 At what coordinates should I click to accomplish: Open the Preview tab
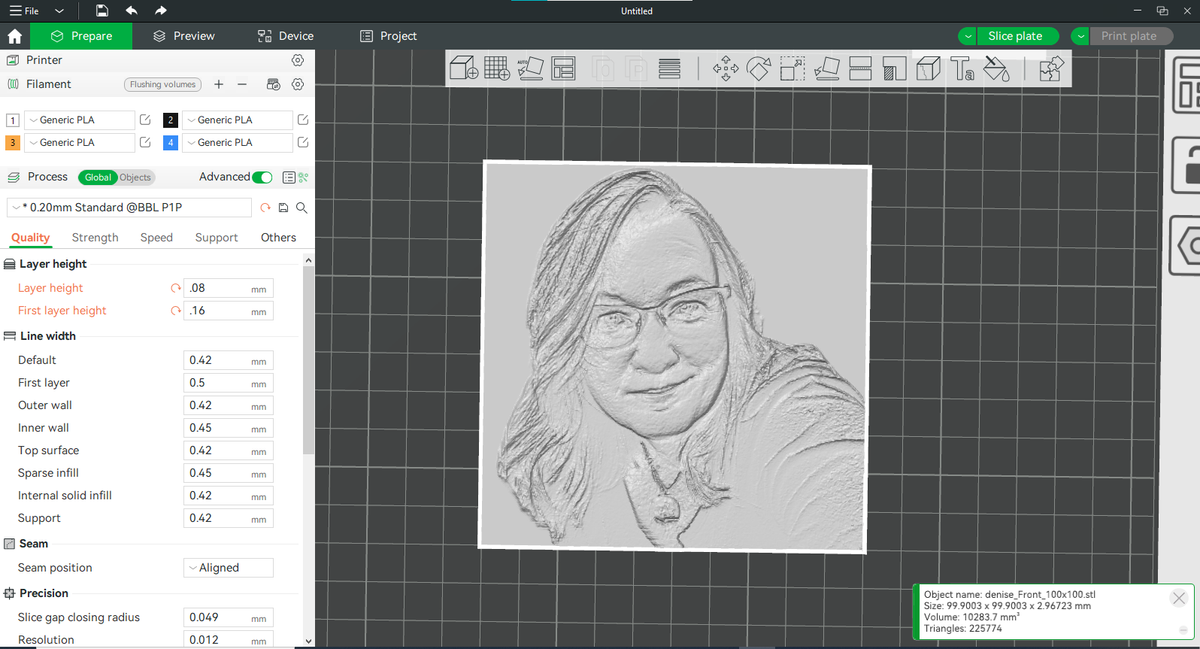[x=184, y=36]
